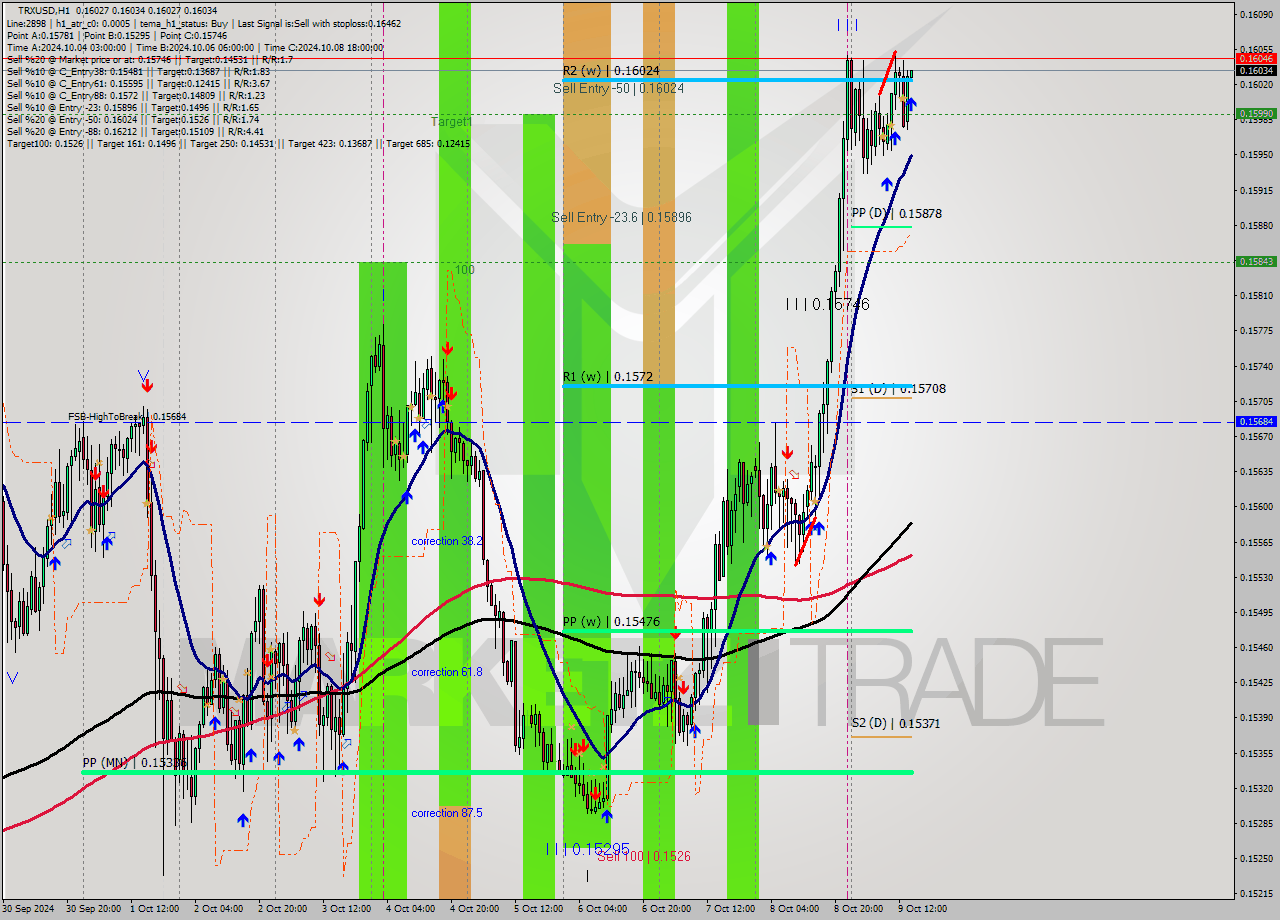1280x920 pixels.
Task: Click the 'correction 87.5' Fibonacci label
Action: click(x=447, y=813)
